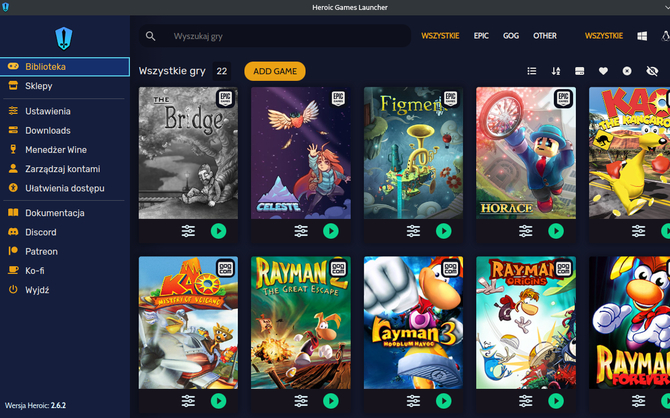
Task: Open Figment game cover
Action: click(x=413, y=153)
